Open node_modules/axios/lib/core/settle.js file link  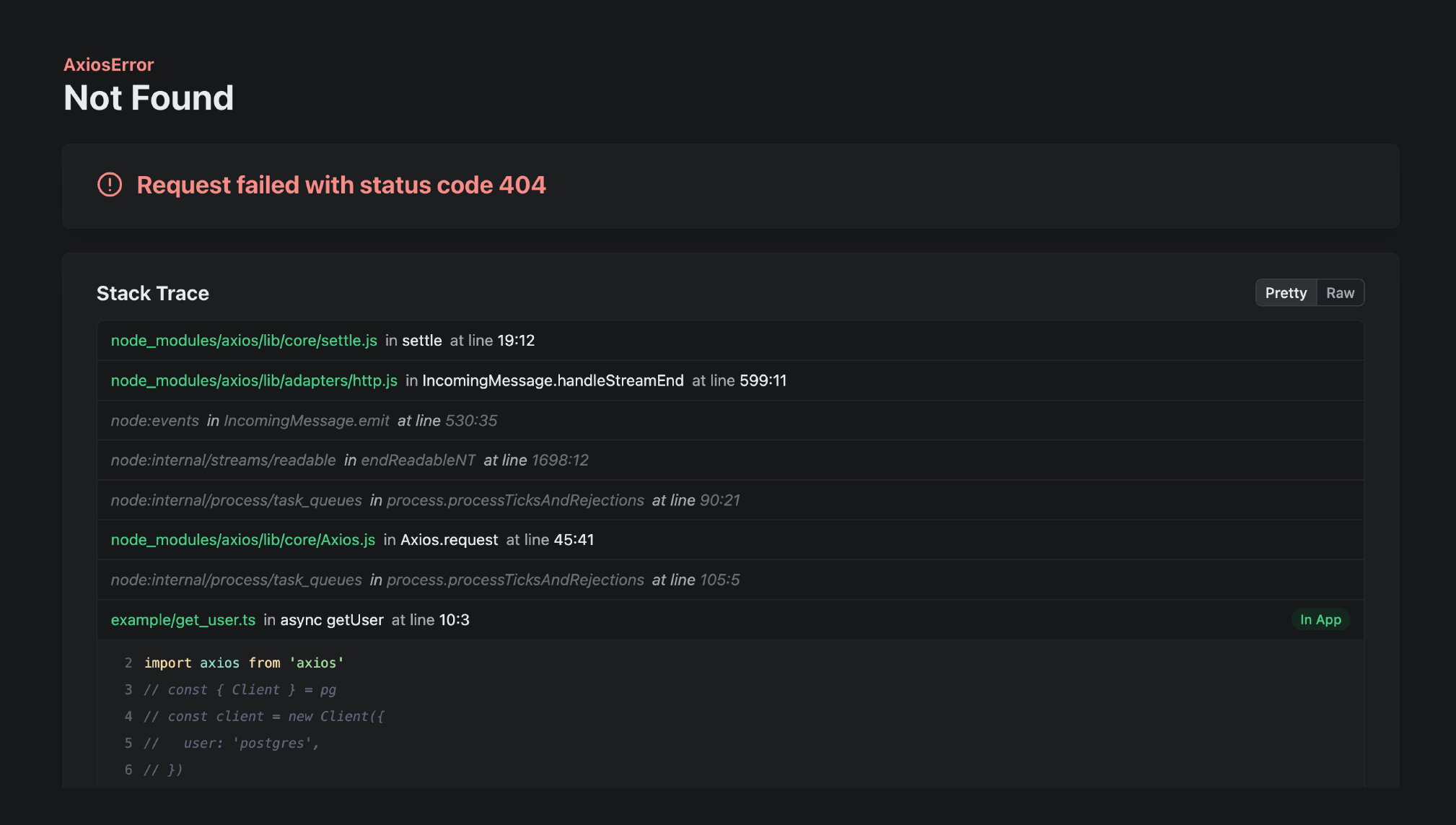point(244,341)
